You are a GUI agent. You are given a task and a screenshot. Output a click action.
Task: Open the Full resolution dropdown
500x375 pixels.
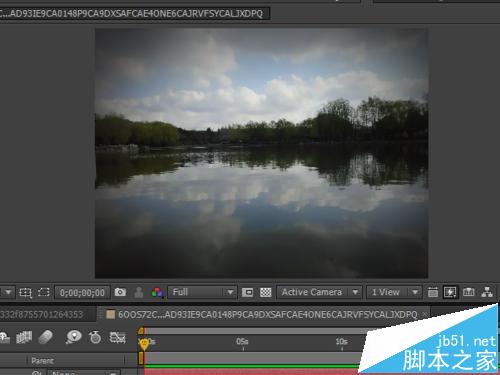point(202,292)
